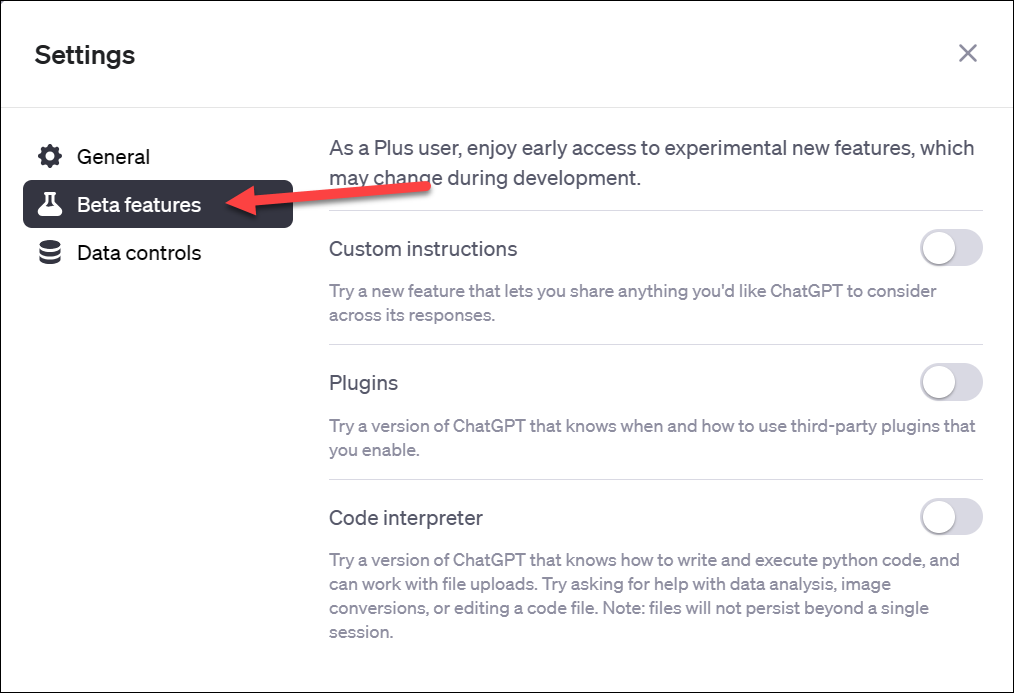
Task: Click the red arrow pointing at Beta features
Action: coord(328,198)
